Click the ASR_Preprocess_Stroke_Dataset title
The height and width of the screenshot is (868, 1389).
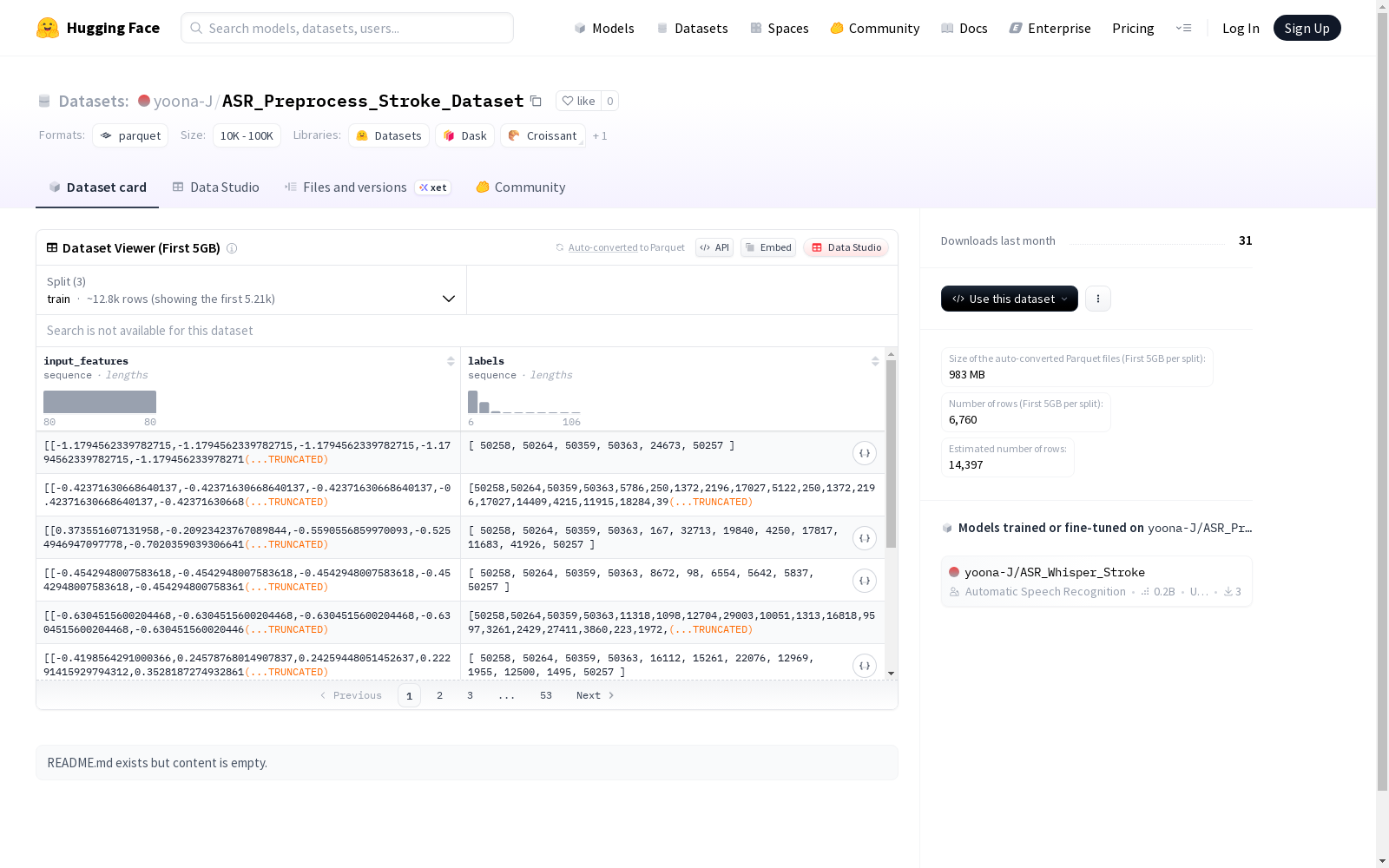coord(372,101)
